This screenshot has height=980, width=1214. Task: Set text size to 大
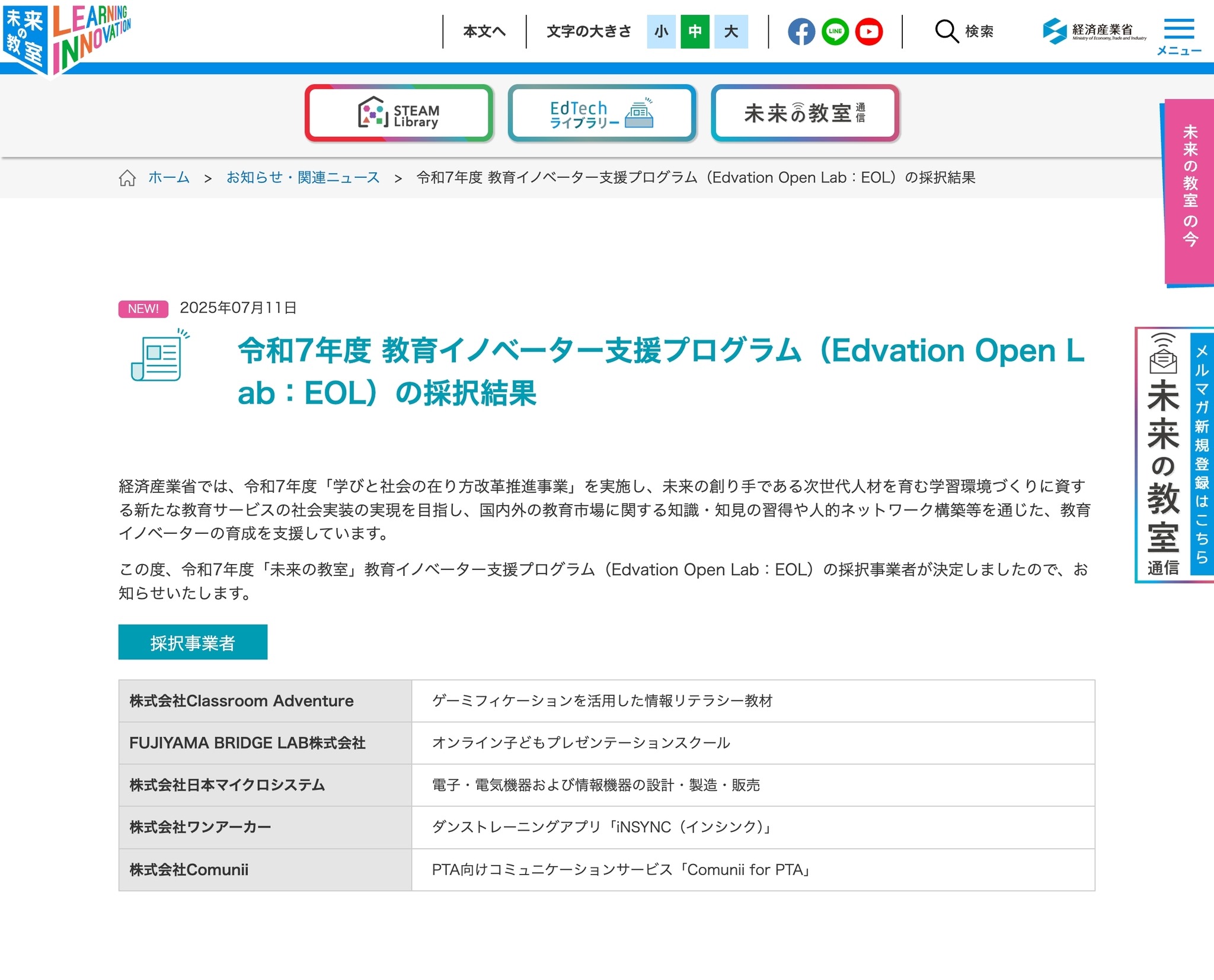(731, 31)
